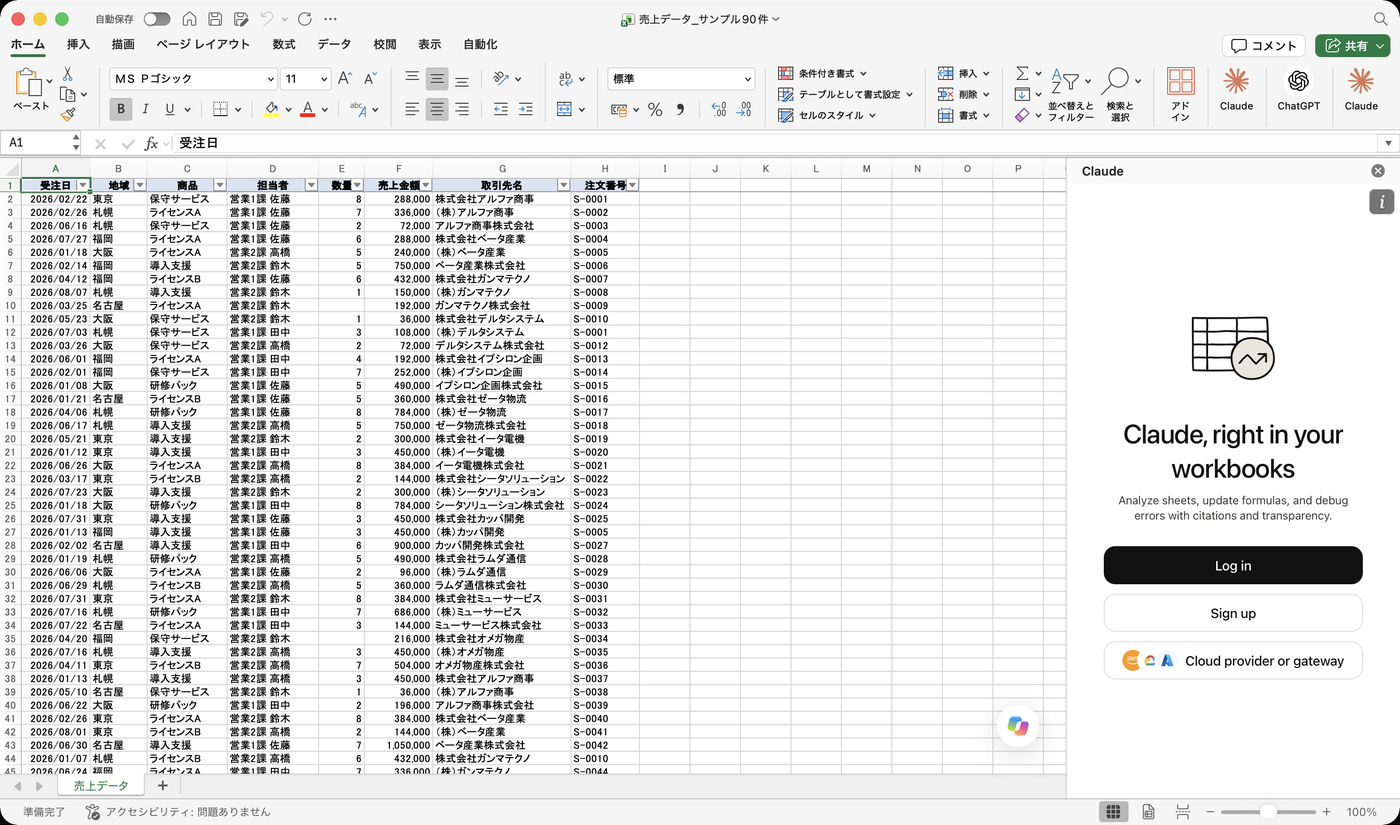The height and width of the screenshot is (825, 1400).
Task: Click Cloud provider or gateway button
Action: coord(1233,661)
